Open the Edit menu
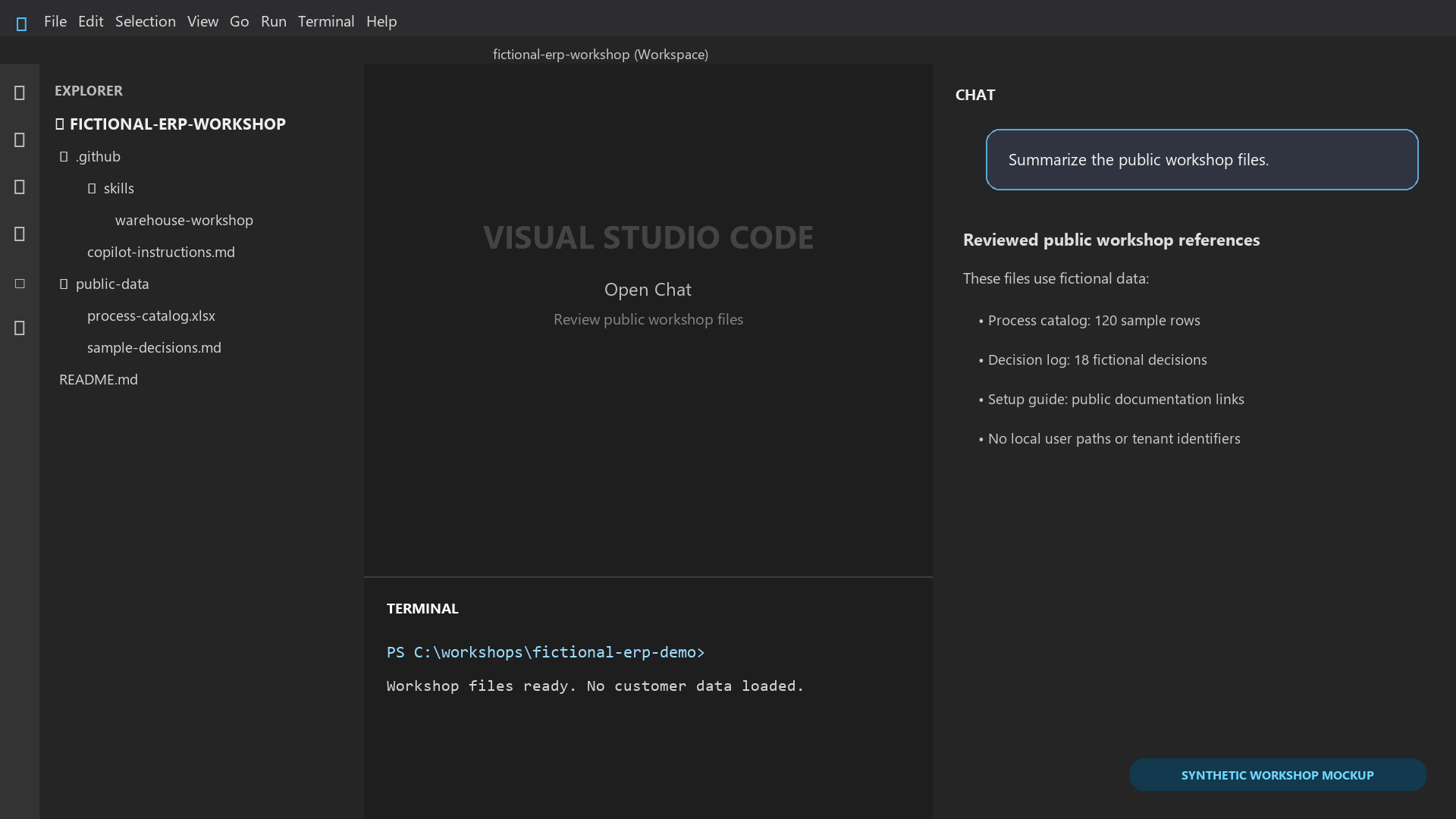Image resolution: width=1456 pixels, height=819 pixels. tap(90, 21)
